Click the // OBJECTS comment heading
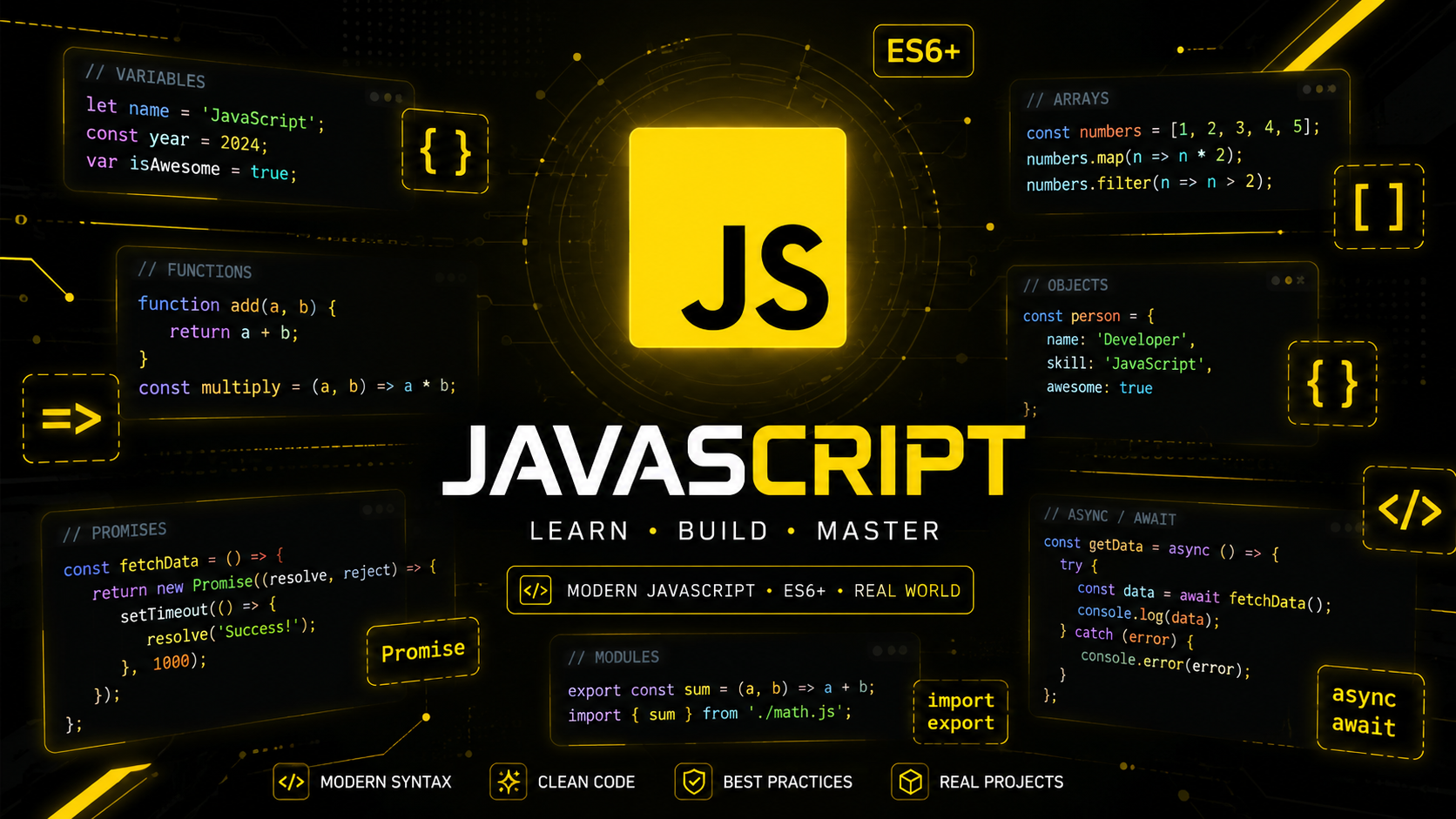 click(1066, 285)
